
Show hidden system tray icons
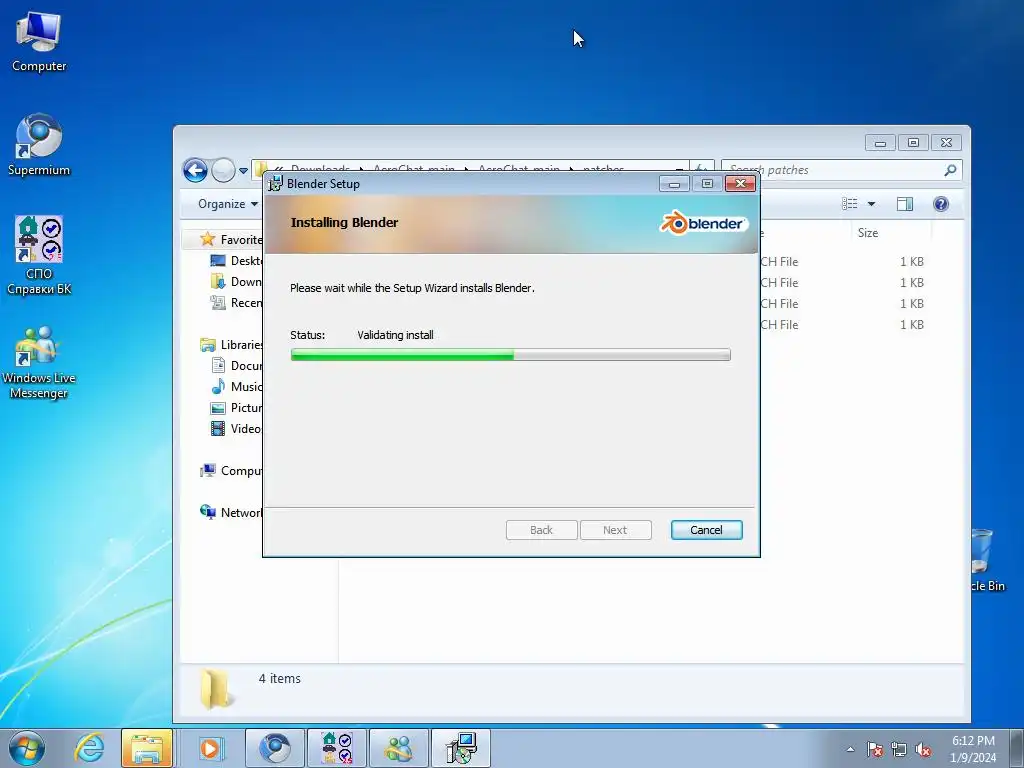pyautogui.click(x=850, y=749)
